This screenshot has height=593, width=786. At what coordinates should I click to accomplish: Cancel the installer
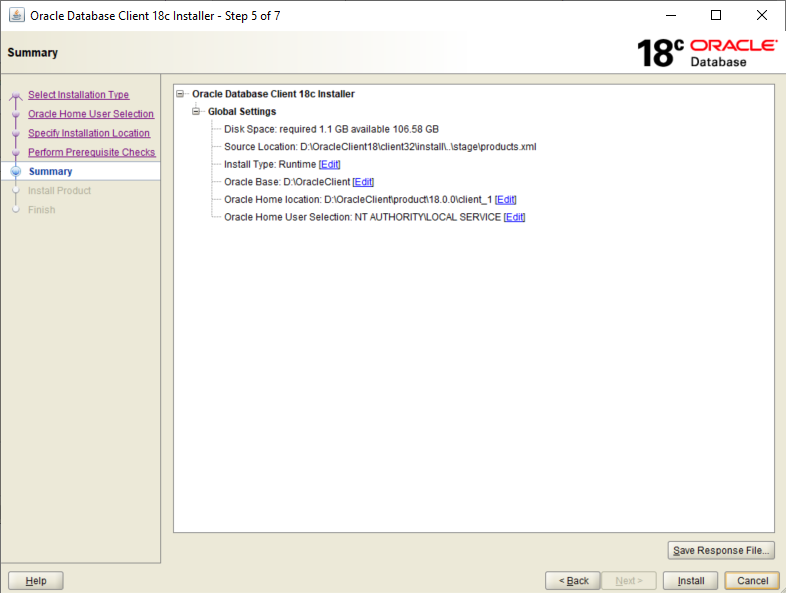[752, 580]
